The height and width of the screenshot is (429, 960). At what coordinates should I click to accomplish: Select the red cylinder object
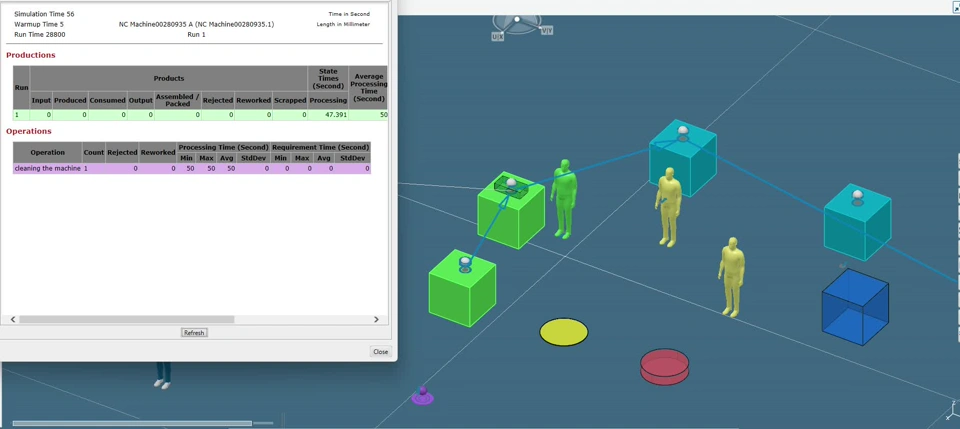point(664,367)
